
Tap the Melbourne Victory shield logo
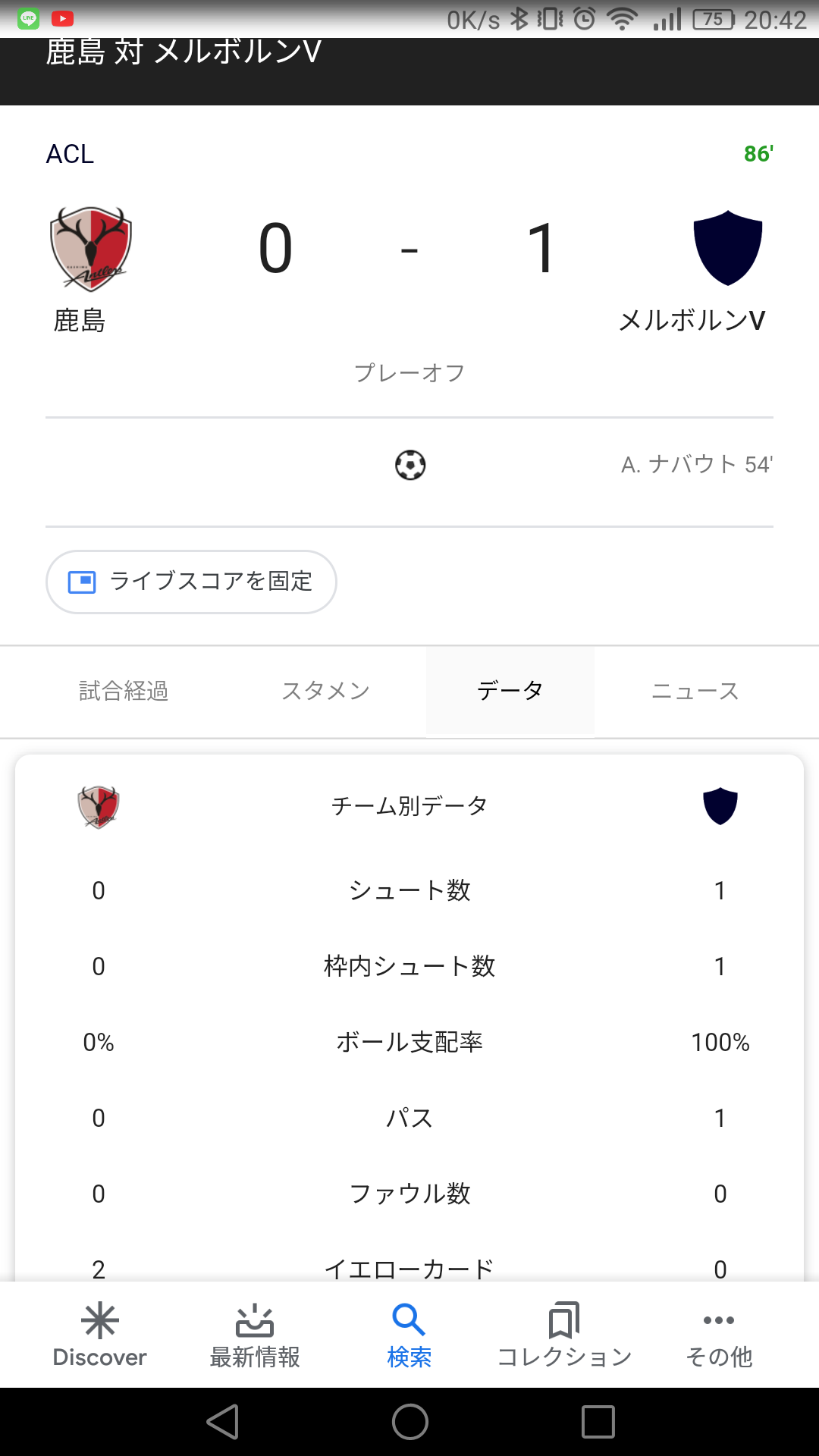(x=728, y=248)
